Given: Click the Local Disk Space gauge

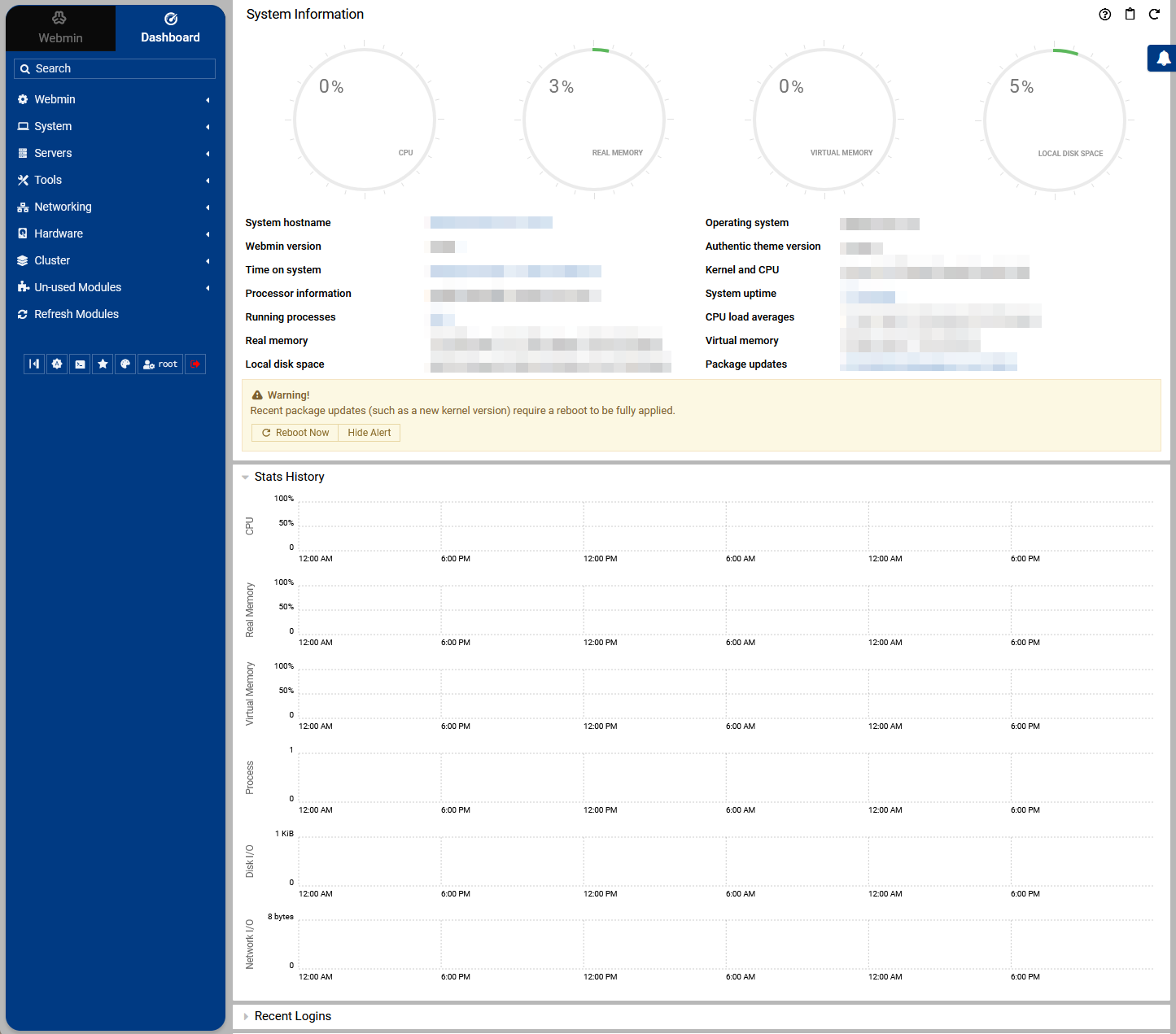Looking at the screenshot, I should tap(1055, 120).
